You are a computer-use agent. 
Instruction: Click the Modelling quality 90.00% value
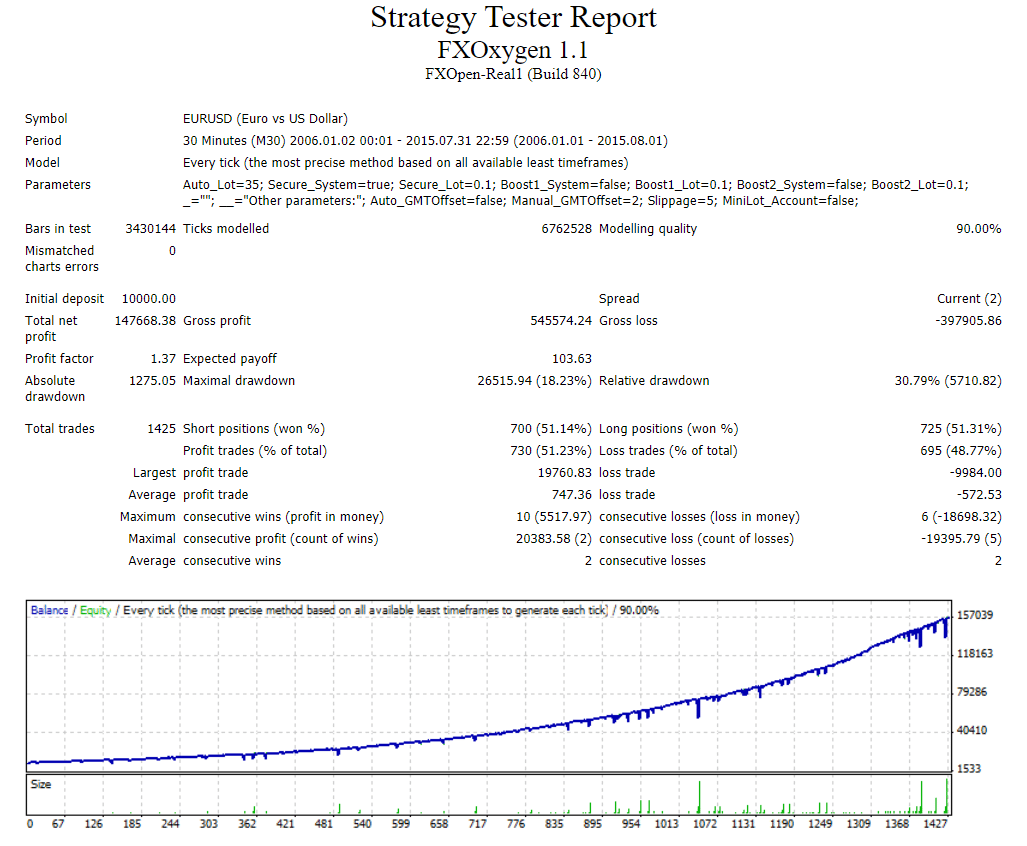click(x=978, y=229)
